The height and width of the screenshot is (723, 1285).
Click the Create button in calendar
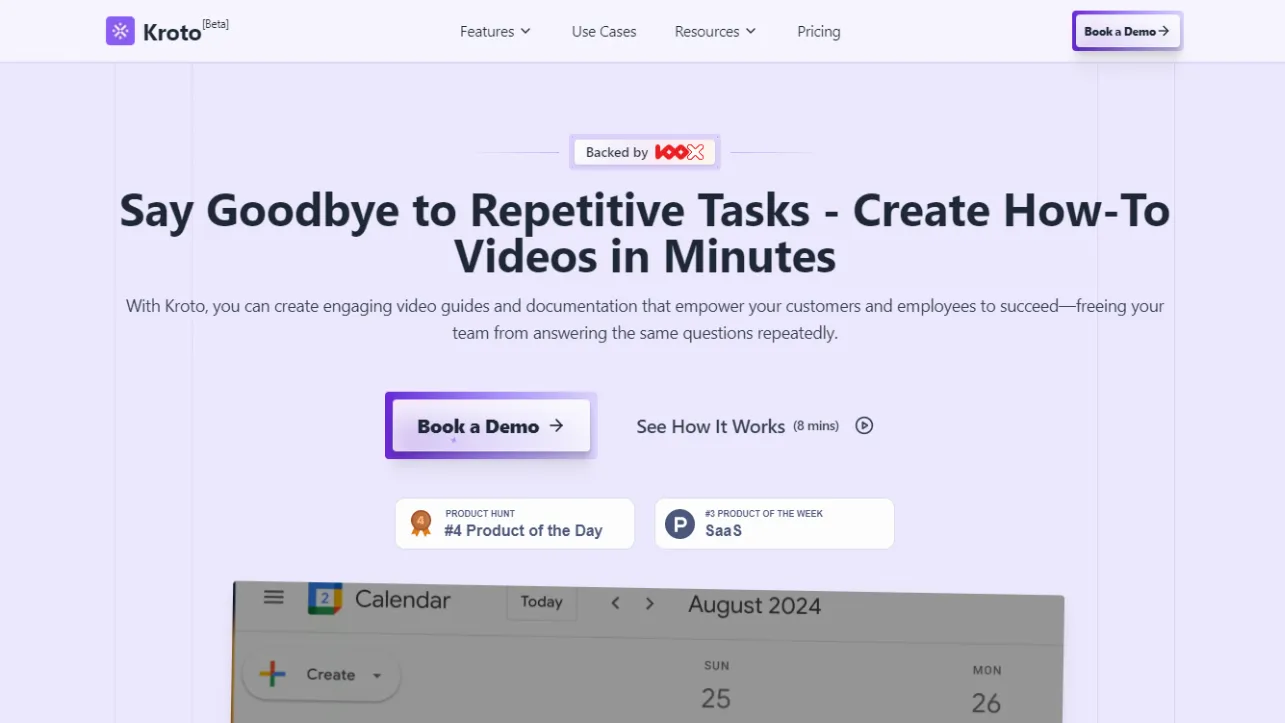pyautogui.click(x=321, y=675)
